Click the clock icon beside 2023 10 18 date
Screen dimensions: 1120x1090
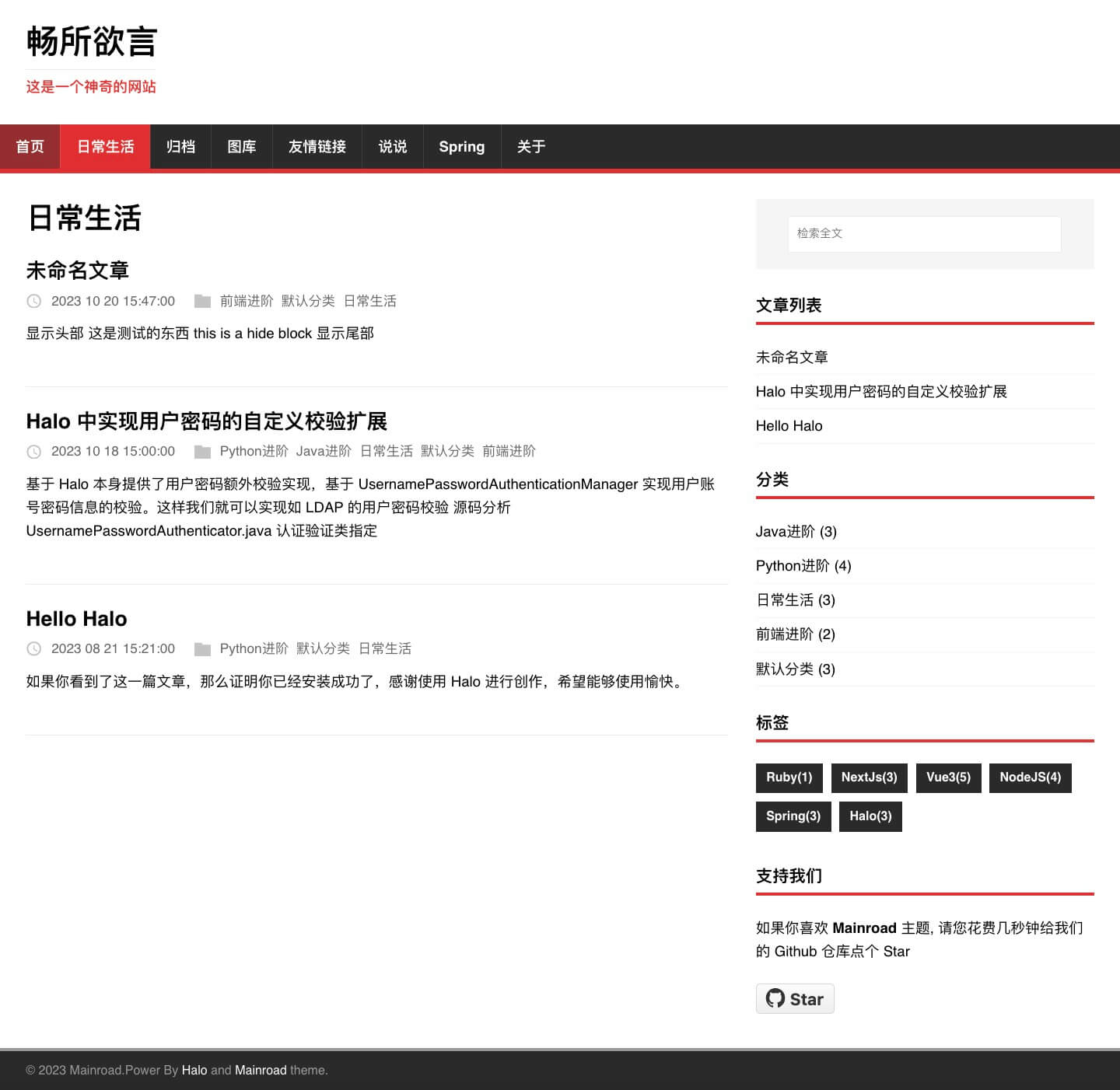34,452
